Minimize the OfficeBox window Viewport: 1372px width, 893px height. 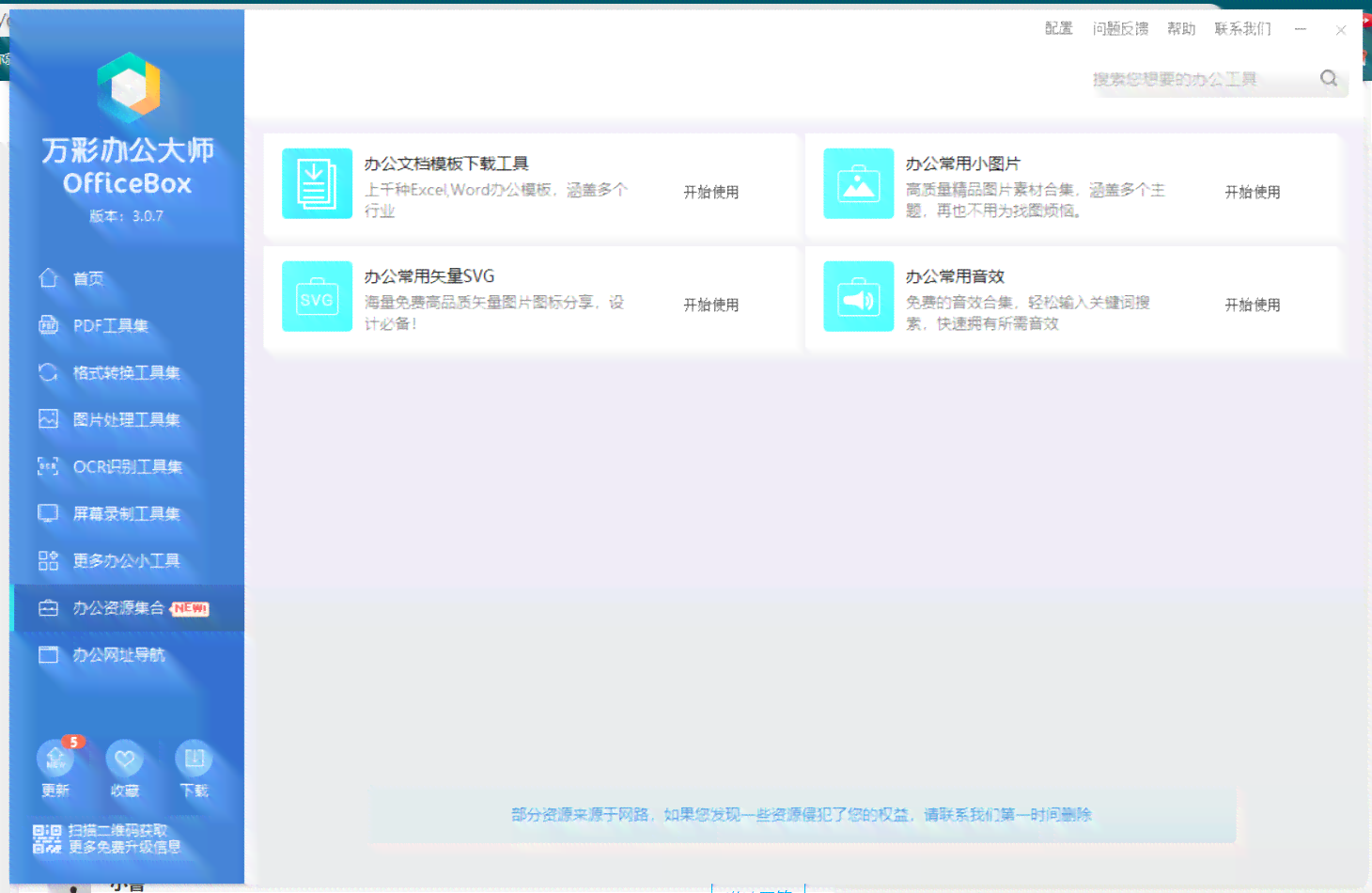1301,29
